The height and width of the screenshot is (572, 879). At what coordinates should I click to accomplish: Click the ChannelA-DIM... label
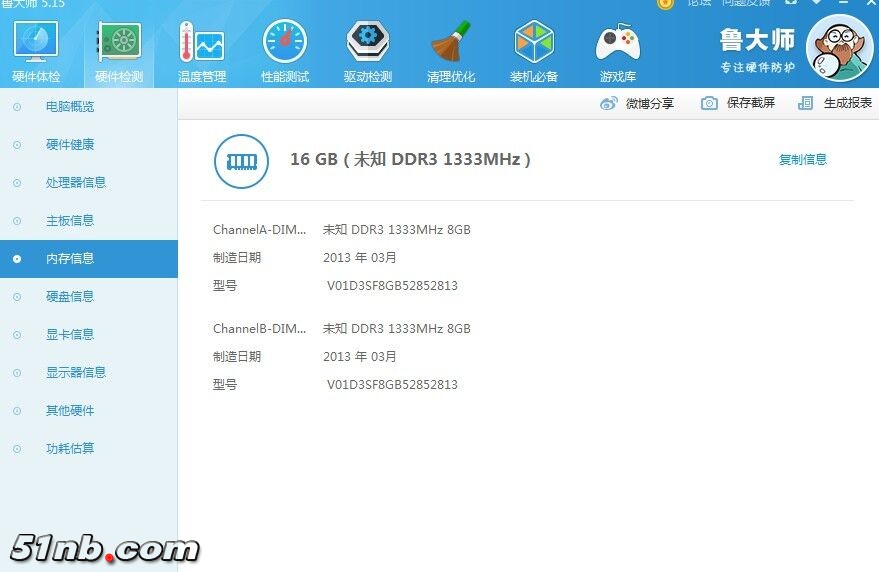click(260, 230)
